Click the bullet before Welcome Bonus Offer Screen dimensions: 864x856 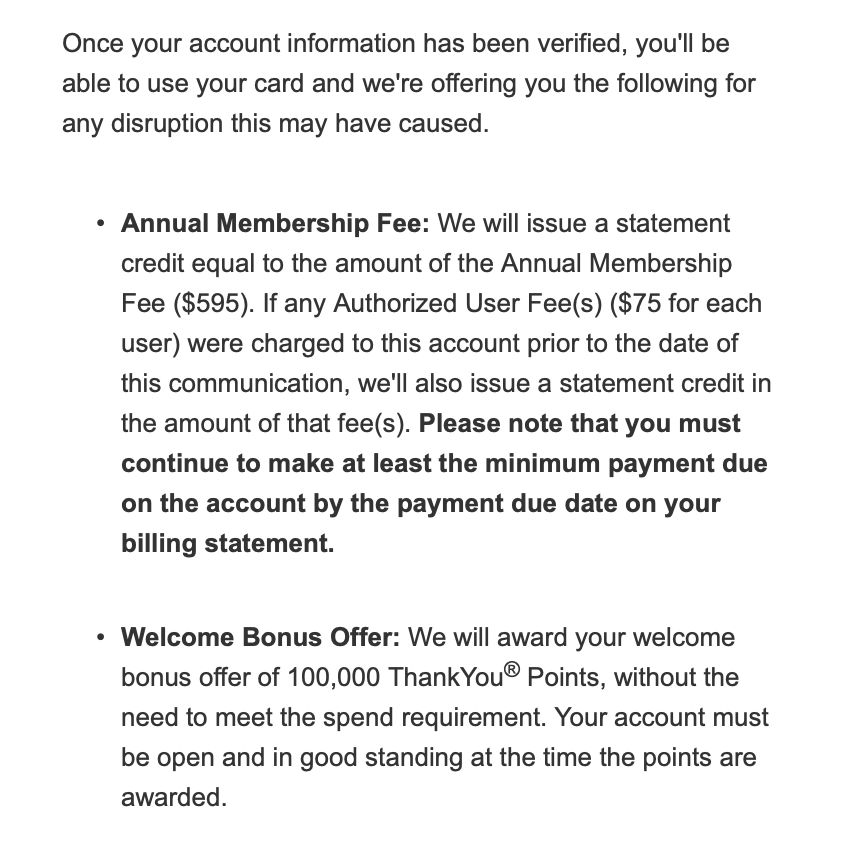coord(100,638)
